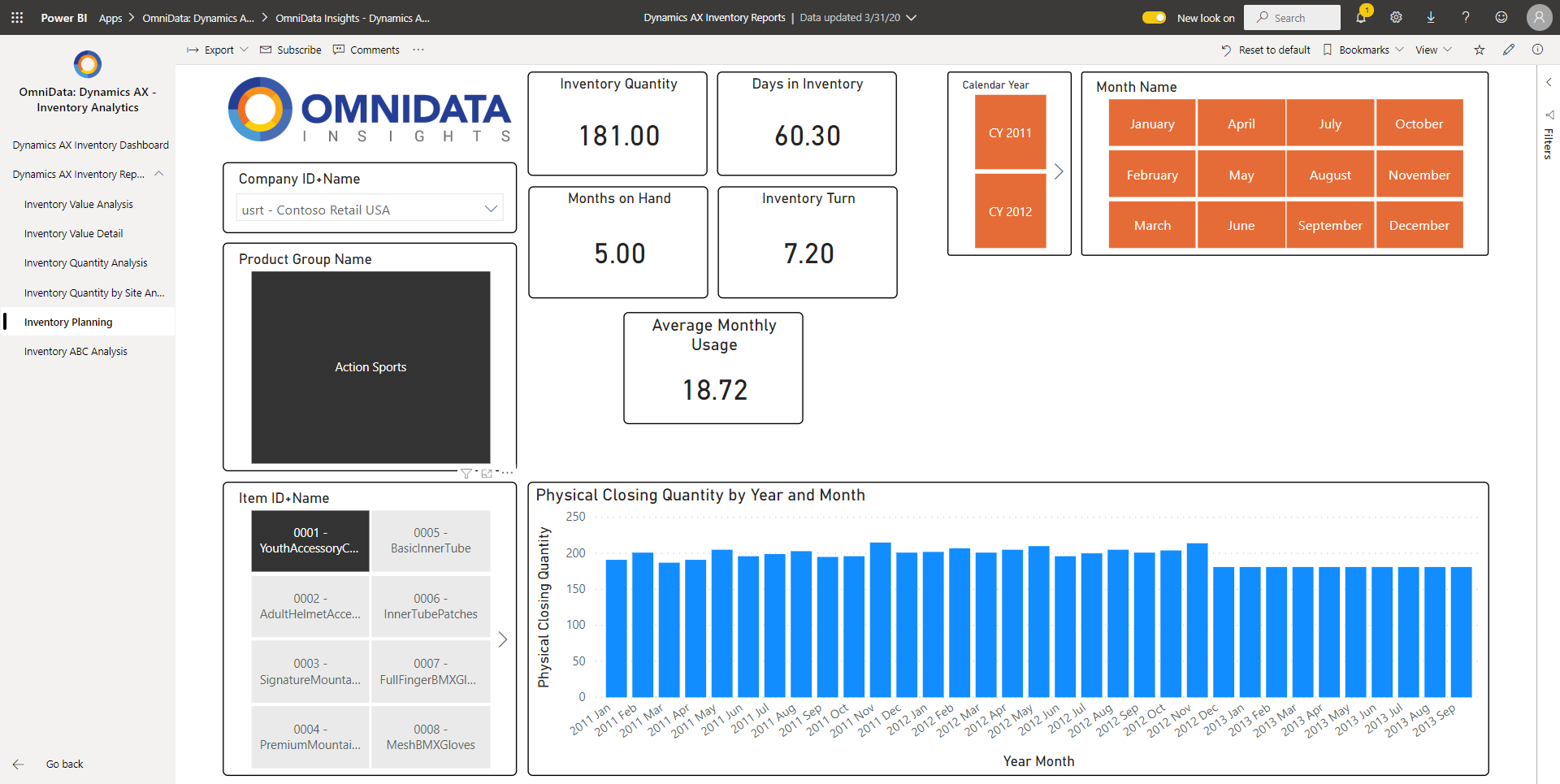The height and width of the screenshot is (784, 1560).
Task: Open Inventory Value Analysis page
Action: [x=79, y=205]
